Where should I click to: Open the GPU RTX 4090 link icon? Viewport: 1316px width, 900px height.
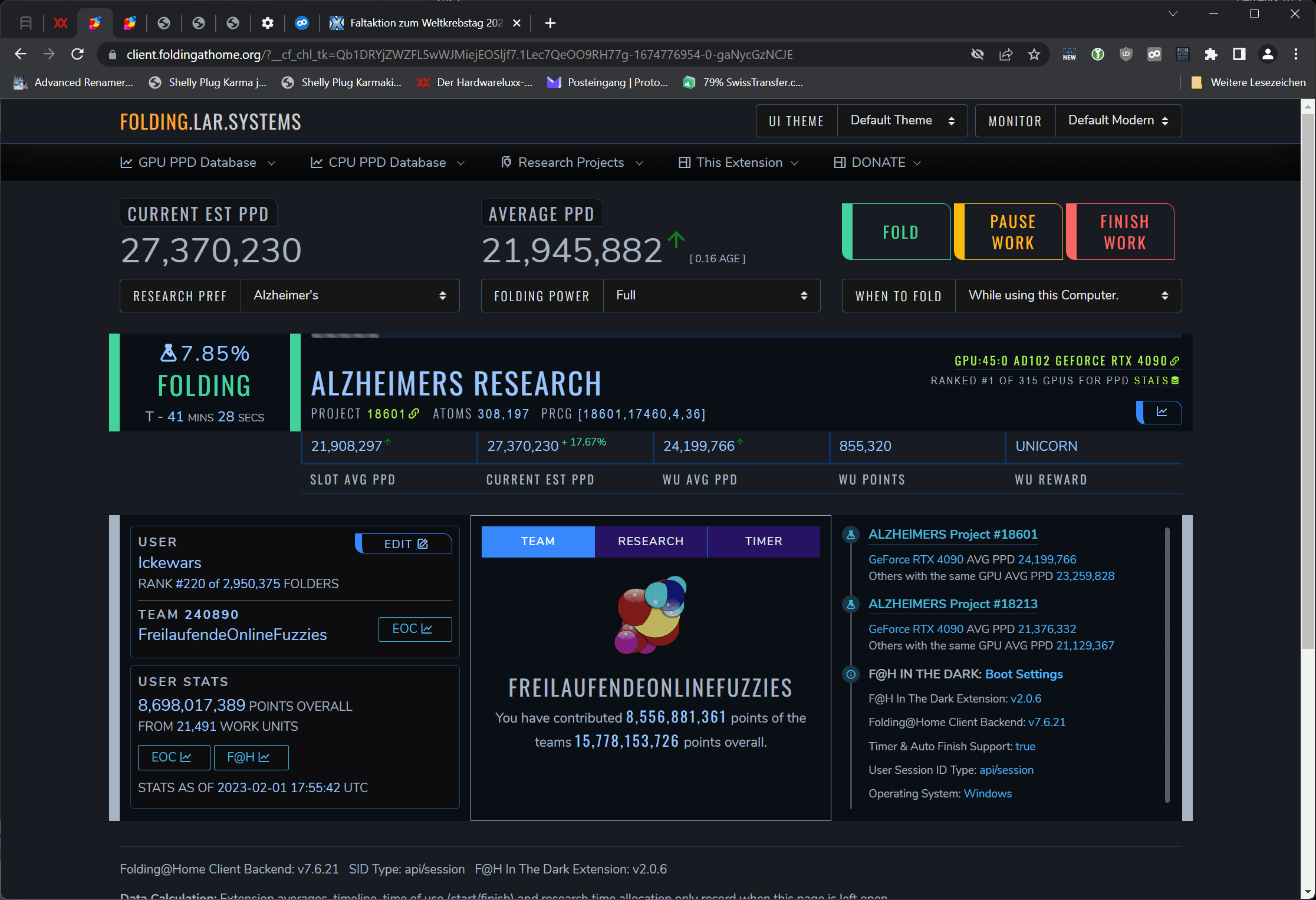click(x=1174, y=361)
